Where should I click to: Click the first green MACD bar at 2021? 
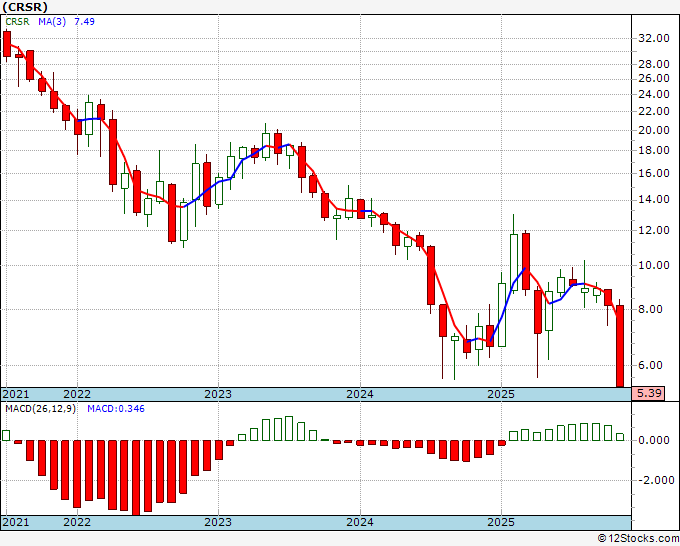6,435
